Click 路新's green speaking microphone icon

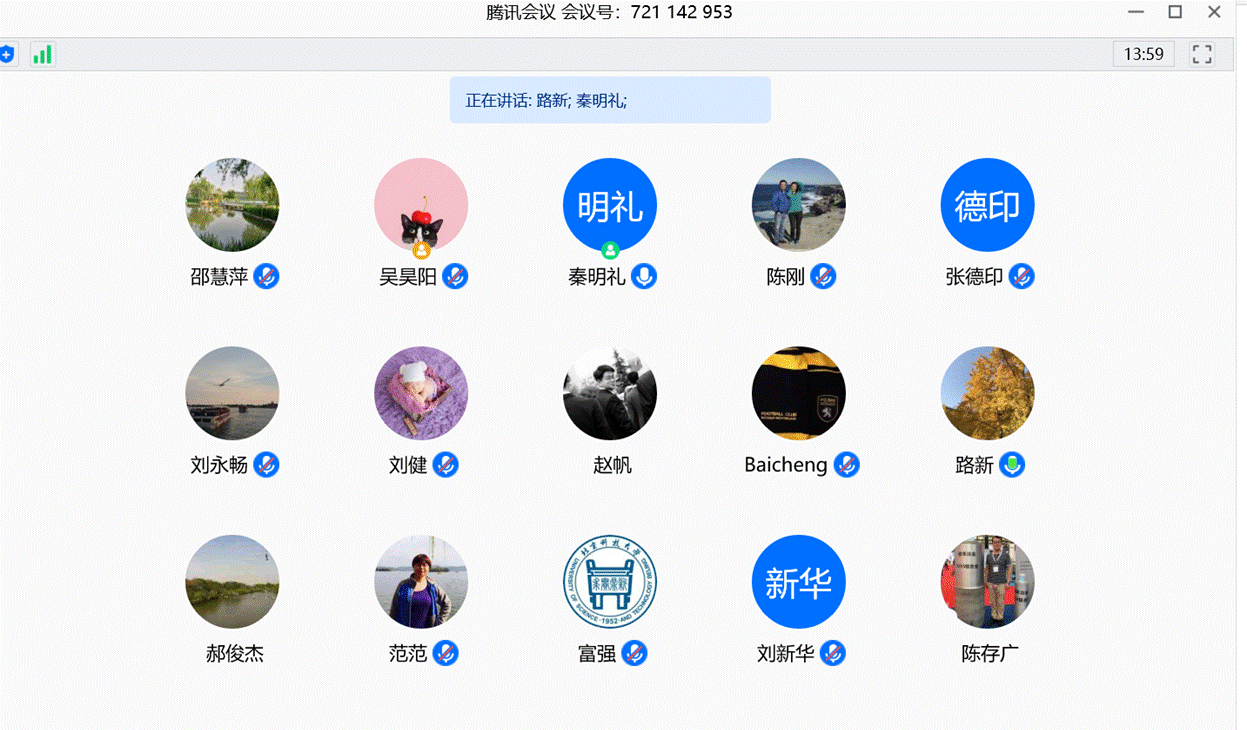click(1012, 465)
